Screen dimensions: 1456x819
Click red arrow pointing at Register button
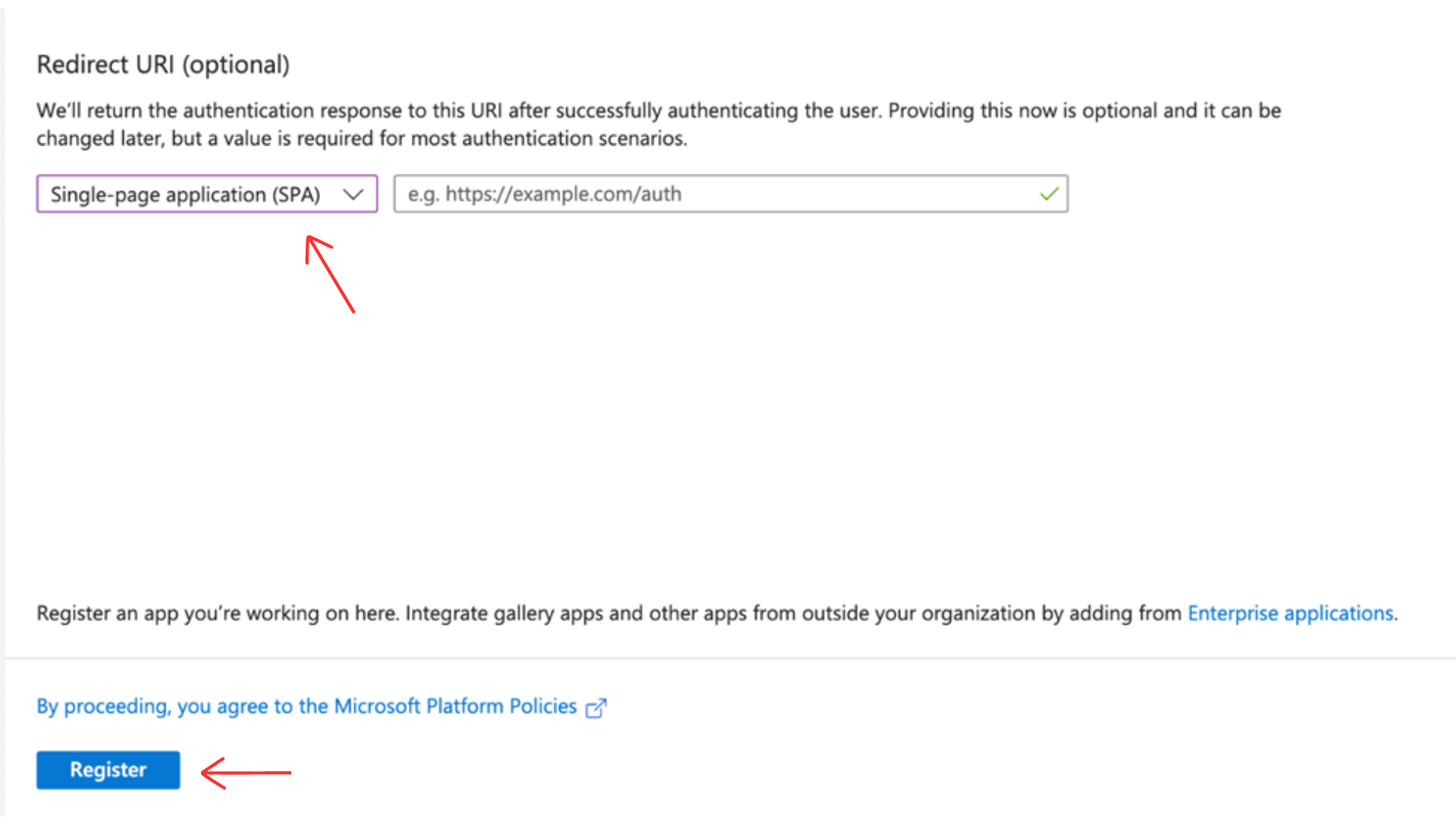tap(246, 773)
